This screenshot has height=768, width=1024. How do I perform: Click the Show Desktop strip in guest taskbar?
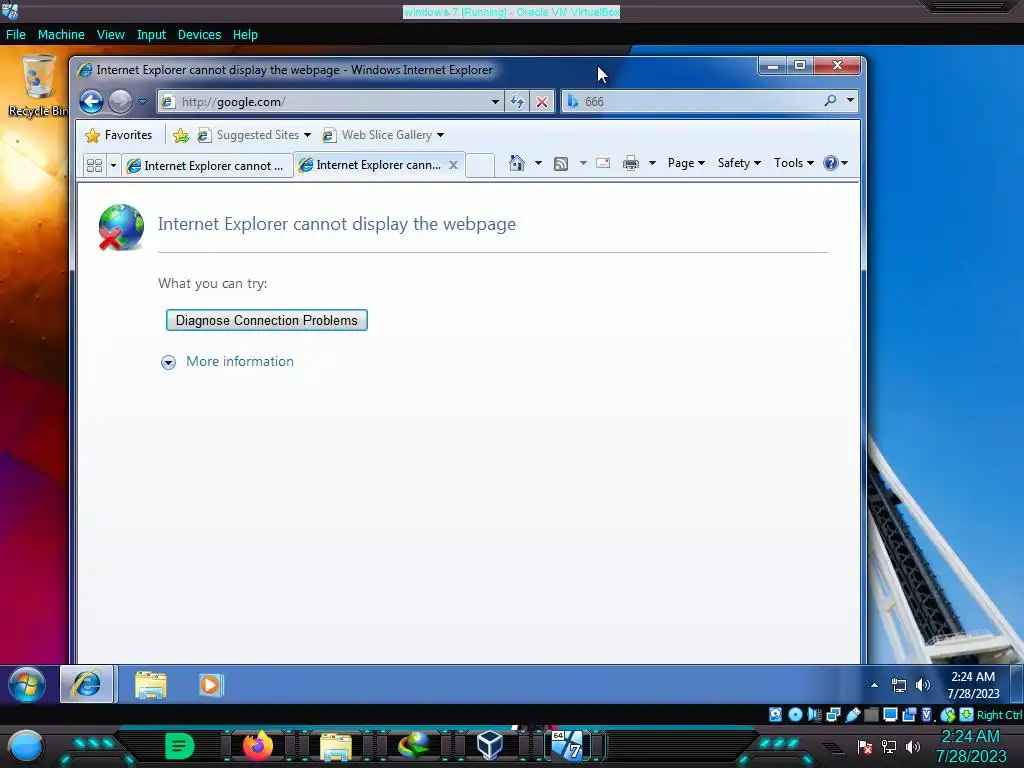[x=1016, y=684]
